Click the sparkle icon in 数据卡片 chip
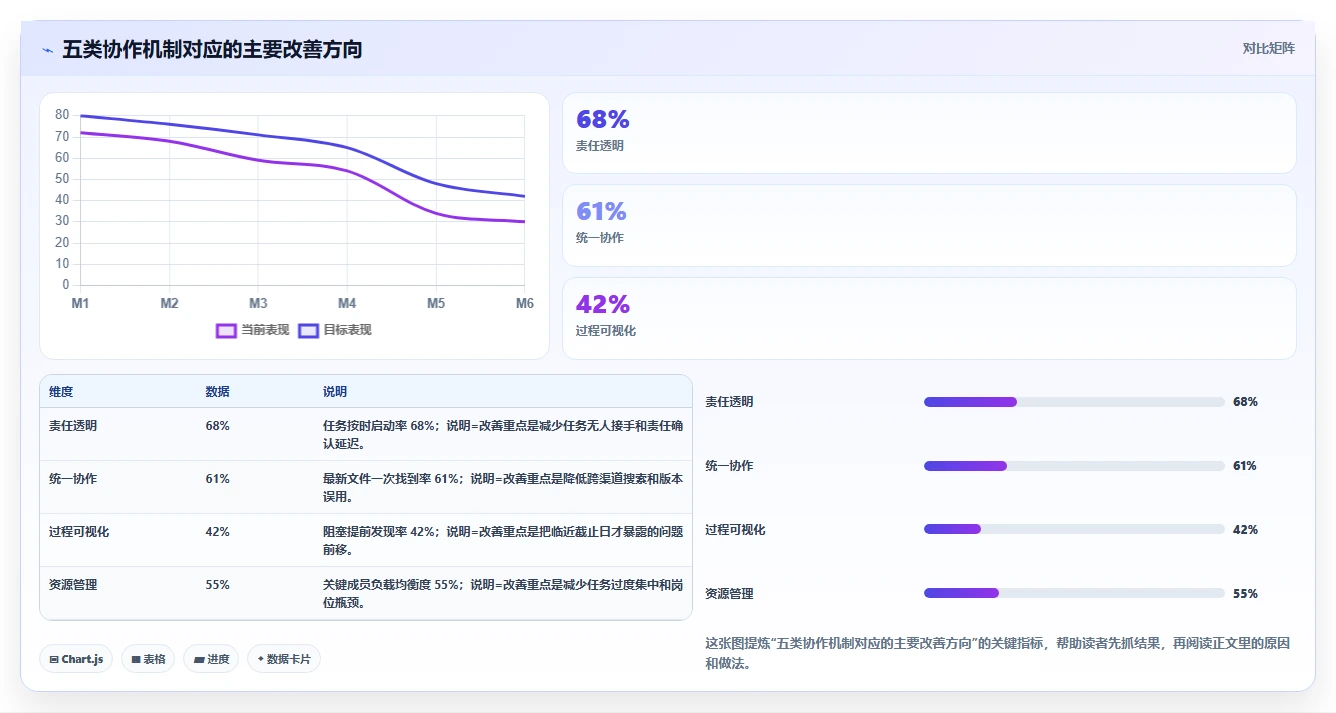Viewport: 1336px width, 713px height. point(260,659)
